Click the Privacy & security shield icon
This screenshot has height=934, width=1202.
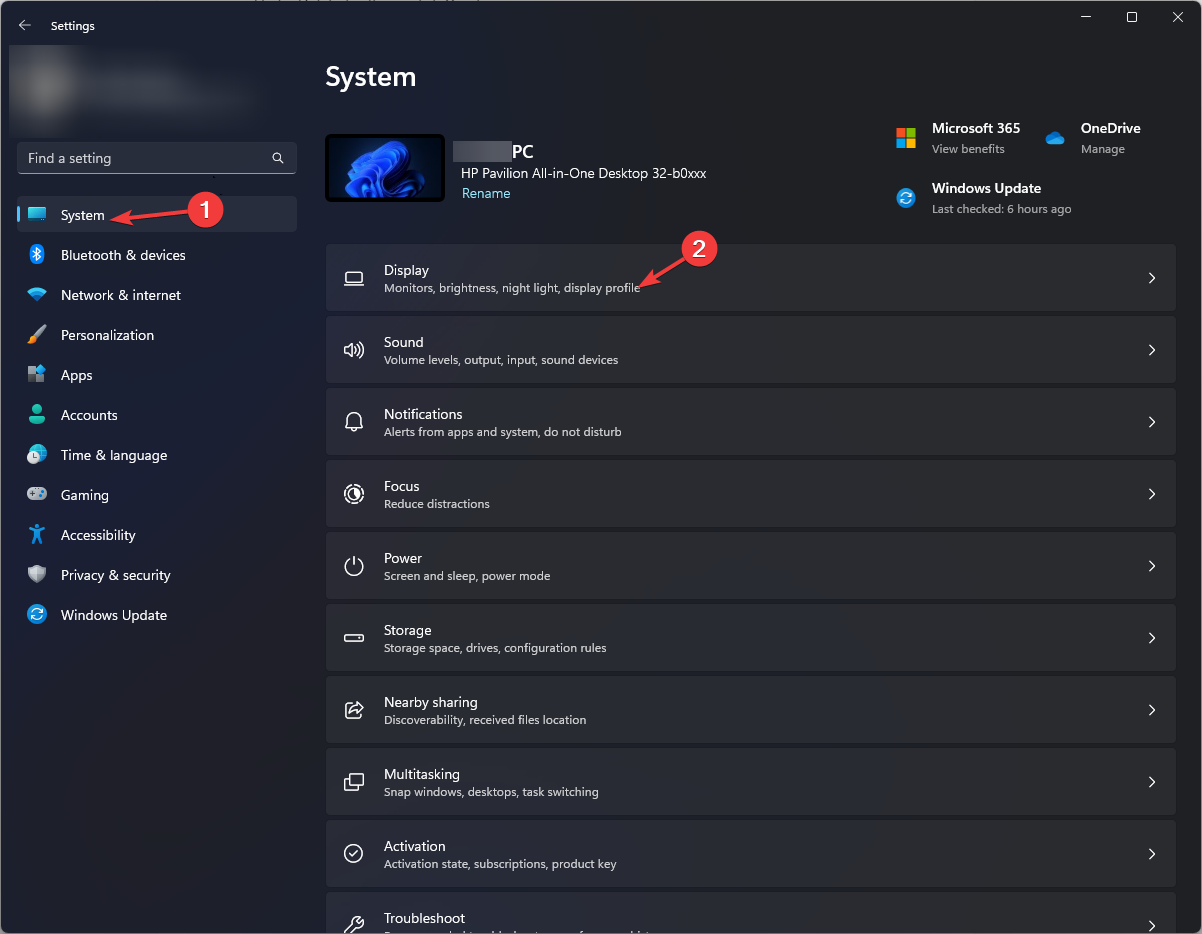point(37,575)
